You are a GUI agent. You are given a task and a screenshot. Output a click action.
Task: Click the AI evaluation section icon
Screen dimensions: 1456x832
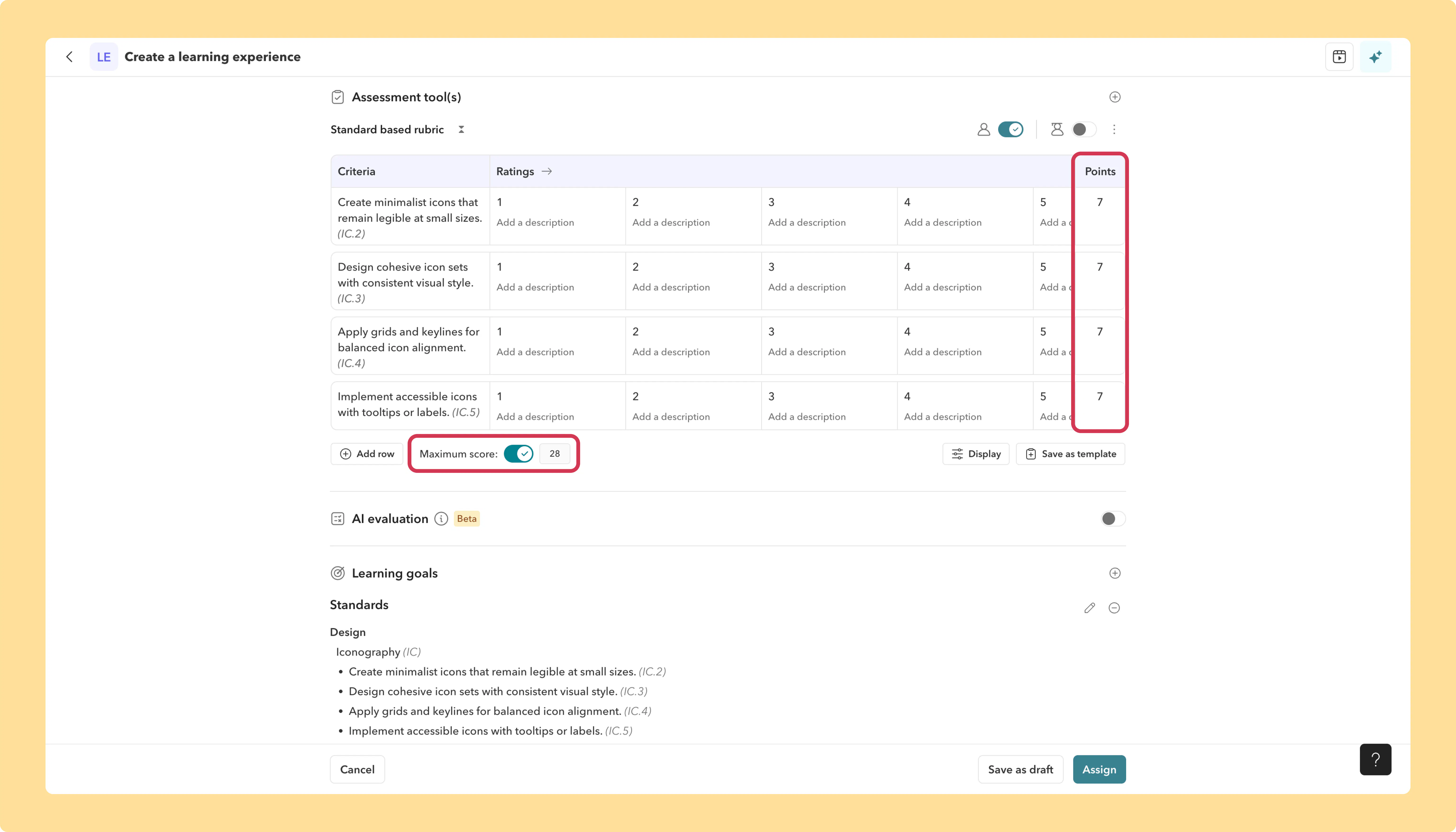click(x=338, y=519)
